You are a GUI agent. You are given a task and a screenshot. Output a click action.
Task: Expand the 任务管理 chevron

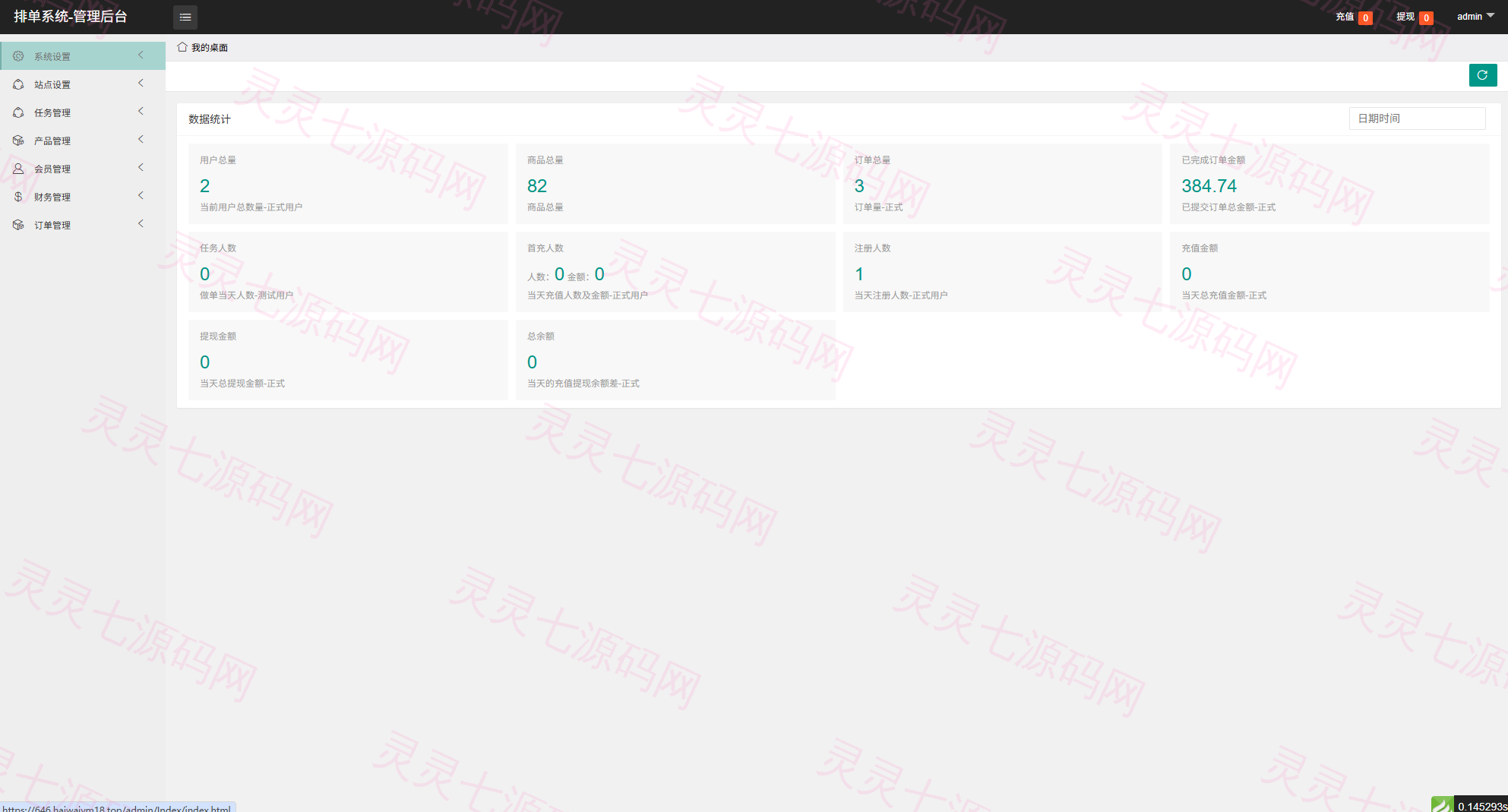point(141,112)
